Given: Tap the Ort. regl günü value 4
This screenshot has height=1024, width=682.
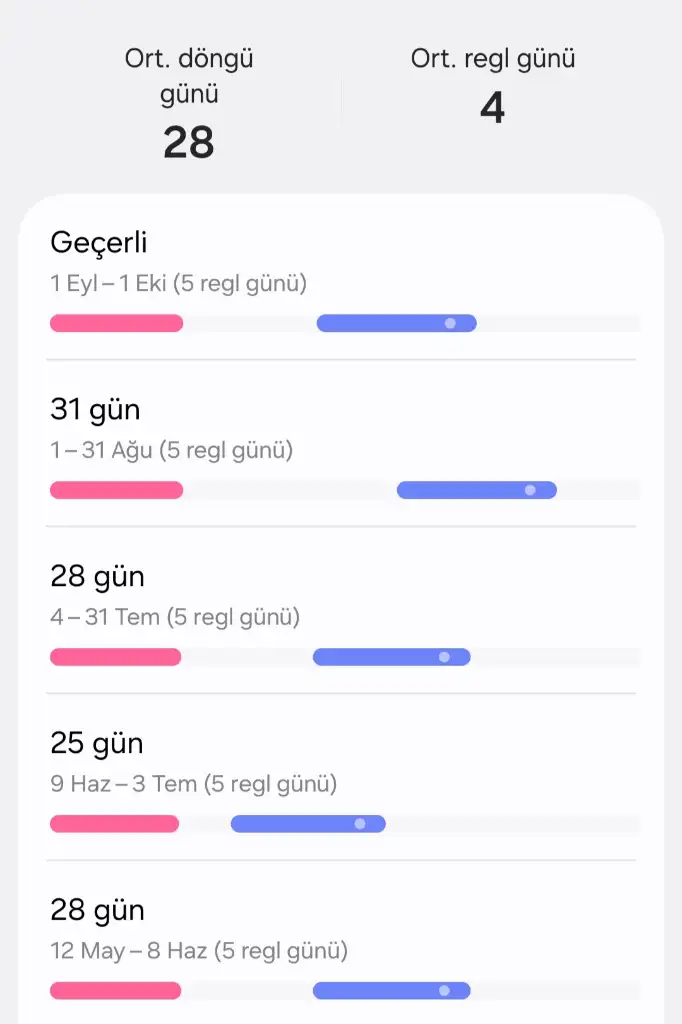Looking at the screenshot, I should [x=492, y=107].
